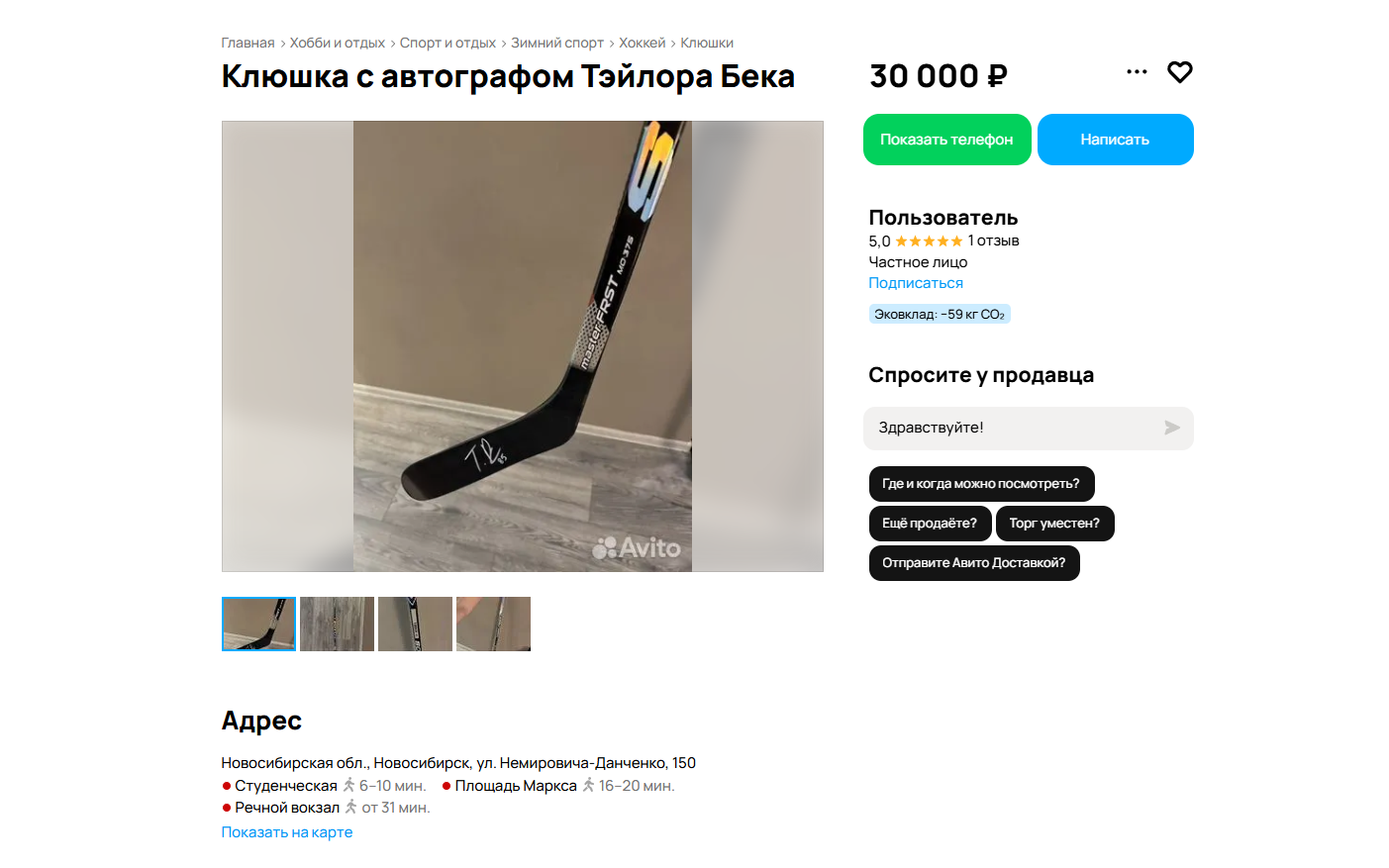Image resolution: width=1389 pixels, height=868 pixels.
Task: Select the second photo thumbnail
Action: click(337, 624)
